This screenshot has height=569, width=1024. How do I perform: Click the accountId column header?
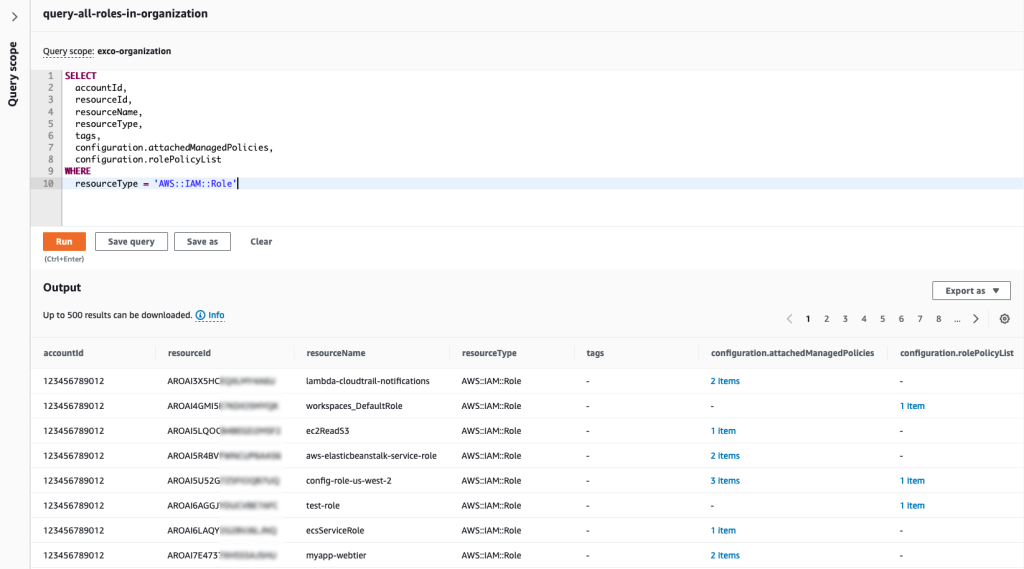tap(63, 353)
